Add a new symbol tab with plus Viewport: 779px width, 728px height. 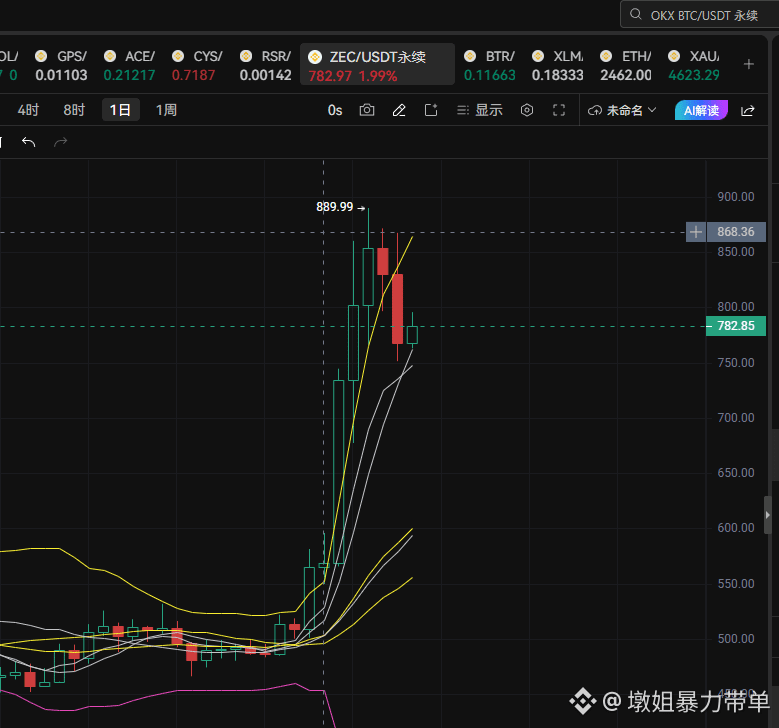[x=749, y=64]
